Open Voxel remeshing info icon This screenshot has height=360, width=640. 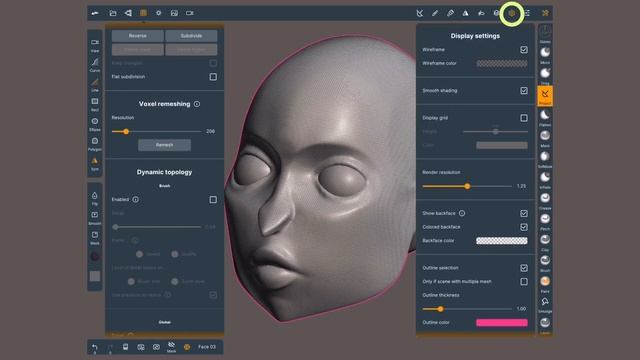(x=197, y=104)
